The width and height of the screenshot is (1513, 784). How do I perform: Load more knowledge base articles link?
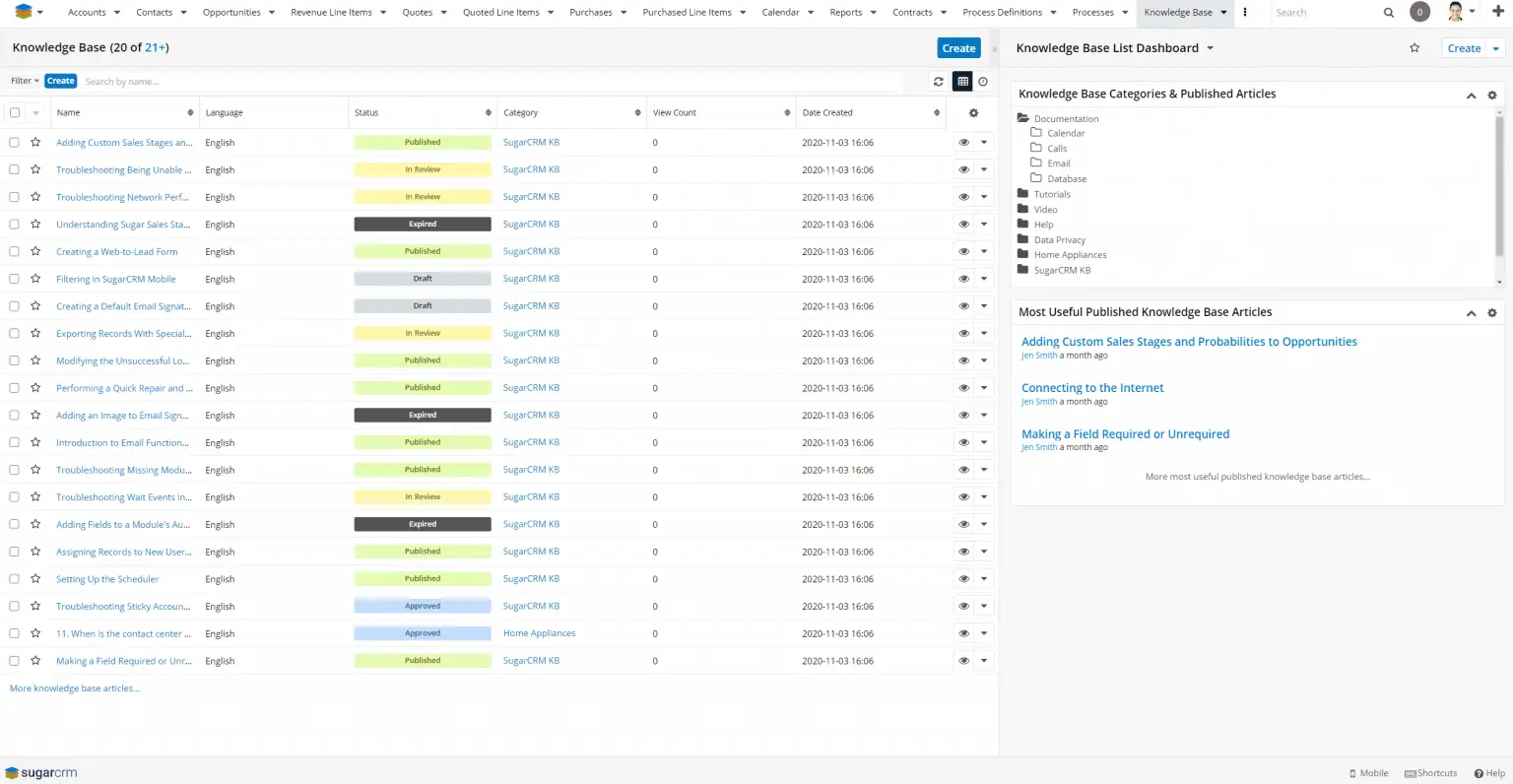click(x=75, y=688)
